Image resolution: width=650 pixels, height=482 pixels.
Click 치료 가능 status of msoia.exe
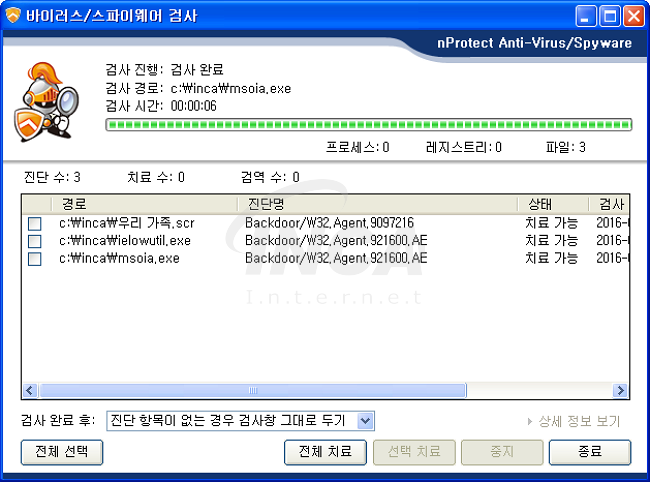pos(551,259)
